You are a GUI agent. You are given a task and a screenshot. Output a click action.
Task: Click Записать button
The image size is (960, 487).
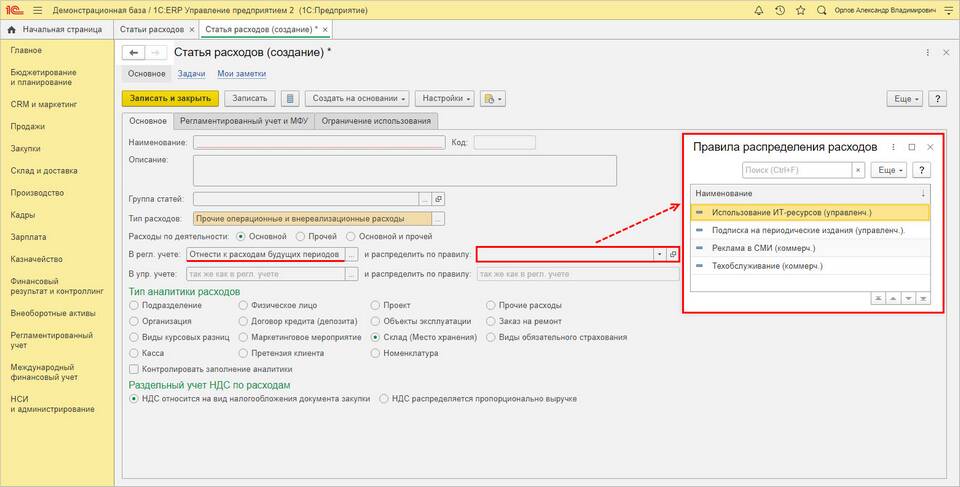pos(250,99)
